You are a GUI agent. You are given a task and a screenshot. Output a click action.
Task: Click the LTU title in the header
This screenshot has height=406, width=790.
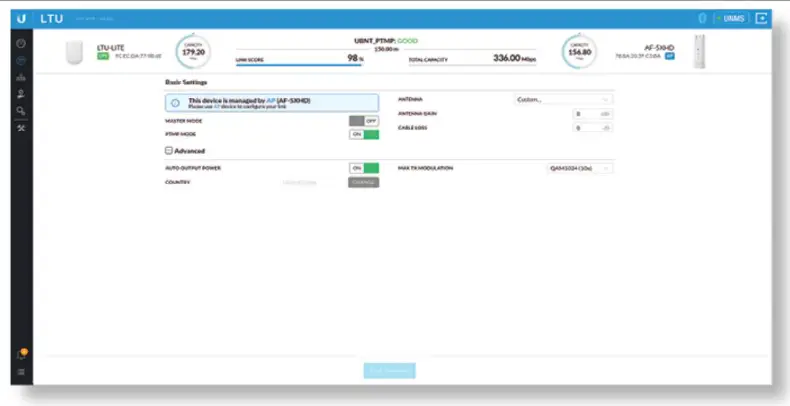pos(52,19)
